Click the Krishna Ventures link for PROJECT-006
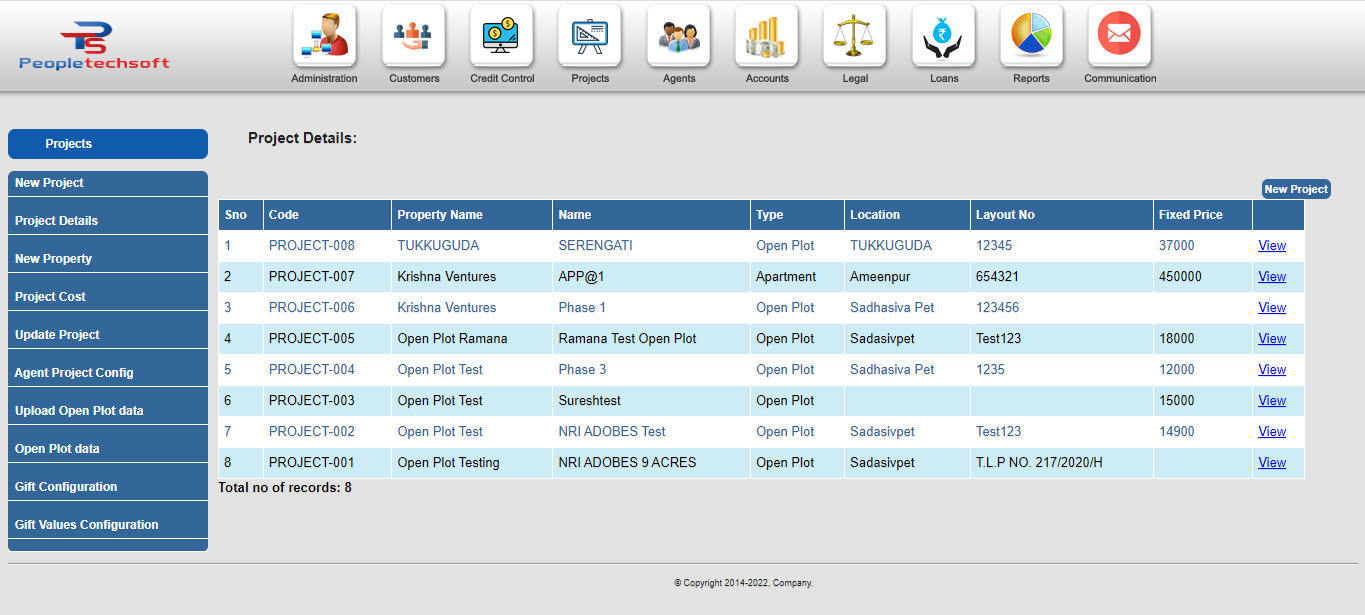The width and height of the screenshot is (1365, 615). click(x=445, y=307)
